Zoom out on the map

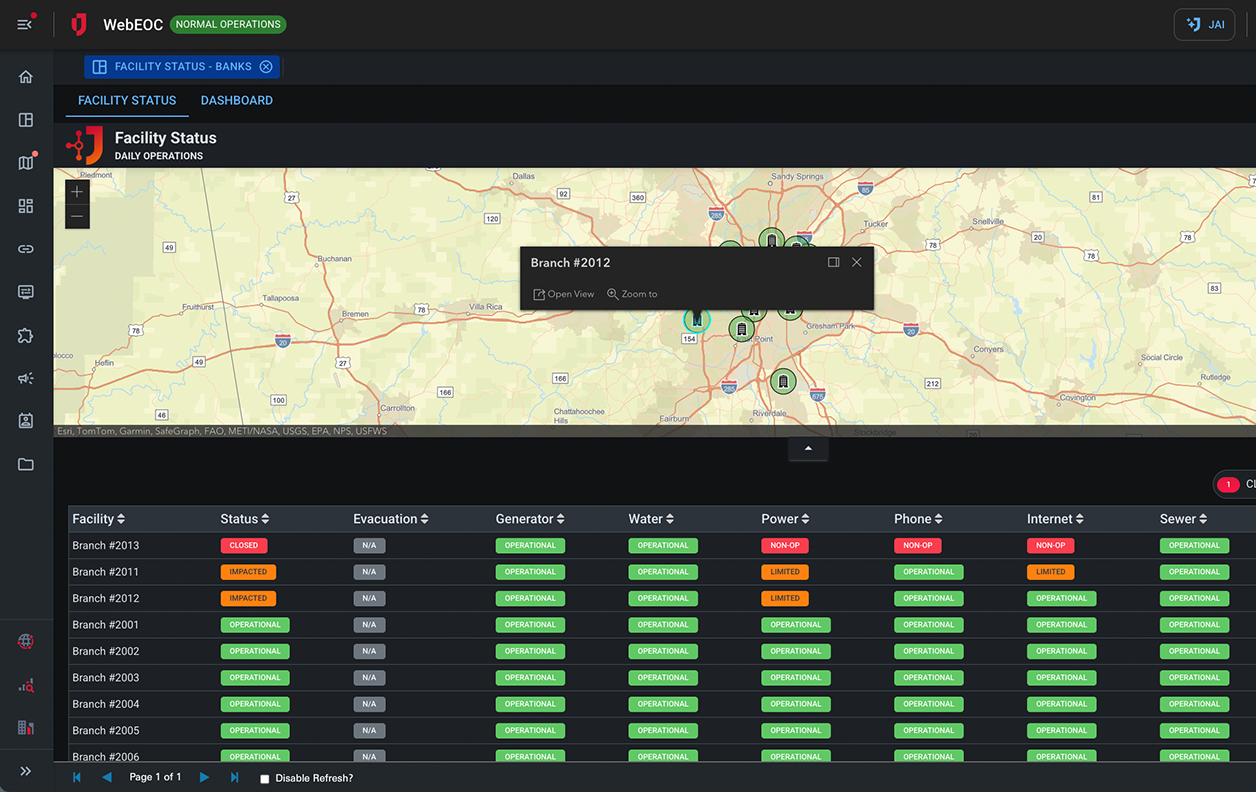click(77, 216)
